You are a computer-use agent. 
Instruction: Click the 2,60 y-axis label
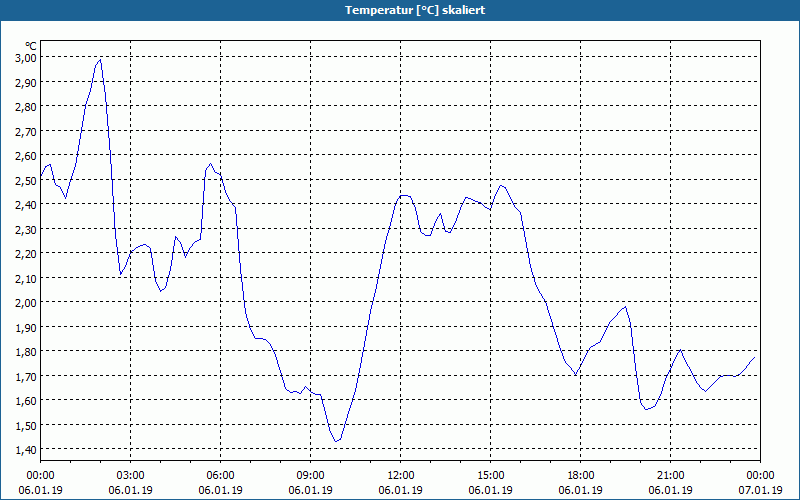click(26, 156)
